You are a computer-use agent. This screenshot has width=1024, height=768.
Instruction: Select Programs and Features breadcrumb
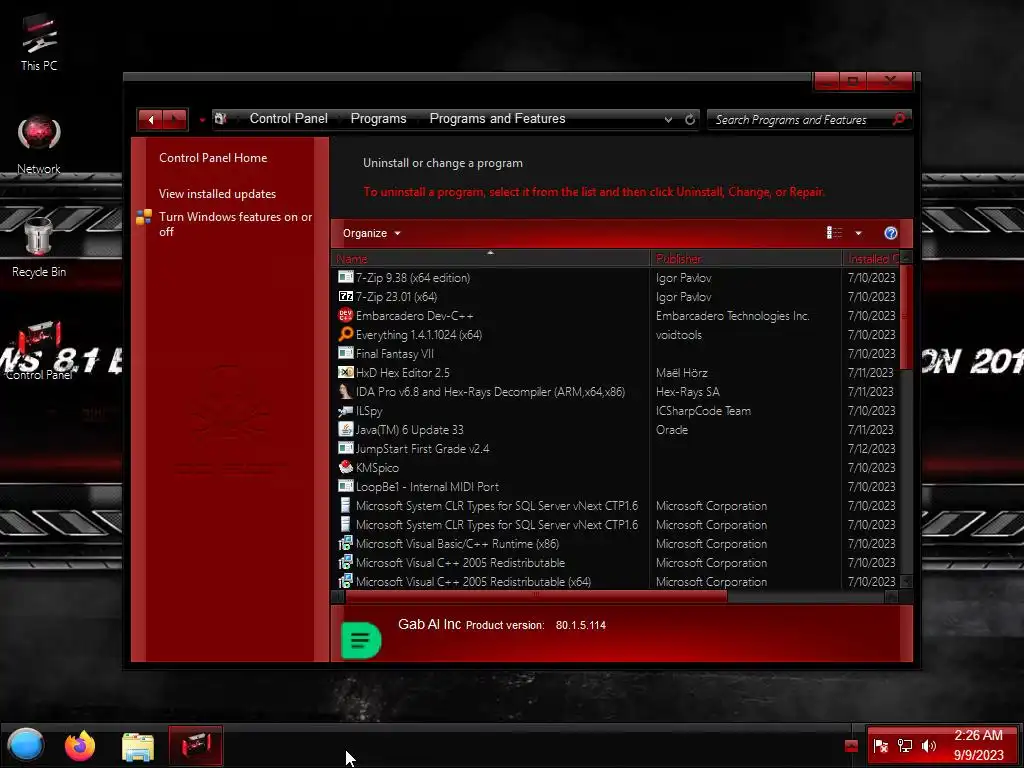pos(497,119)
